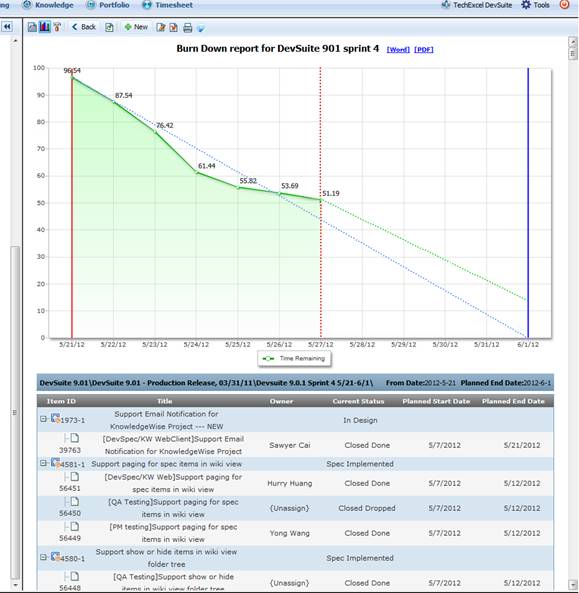Screen dimensions: 579x593
Task: Click the 61.44 data point on chart
Action: pos(197,172)
